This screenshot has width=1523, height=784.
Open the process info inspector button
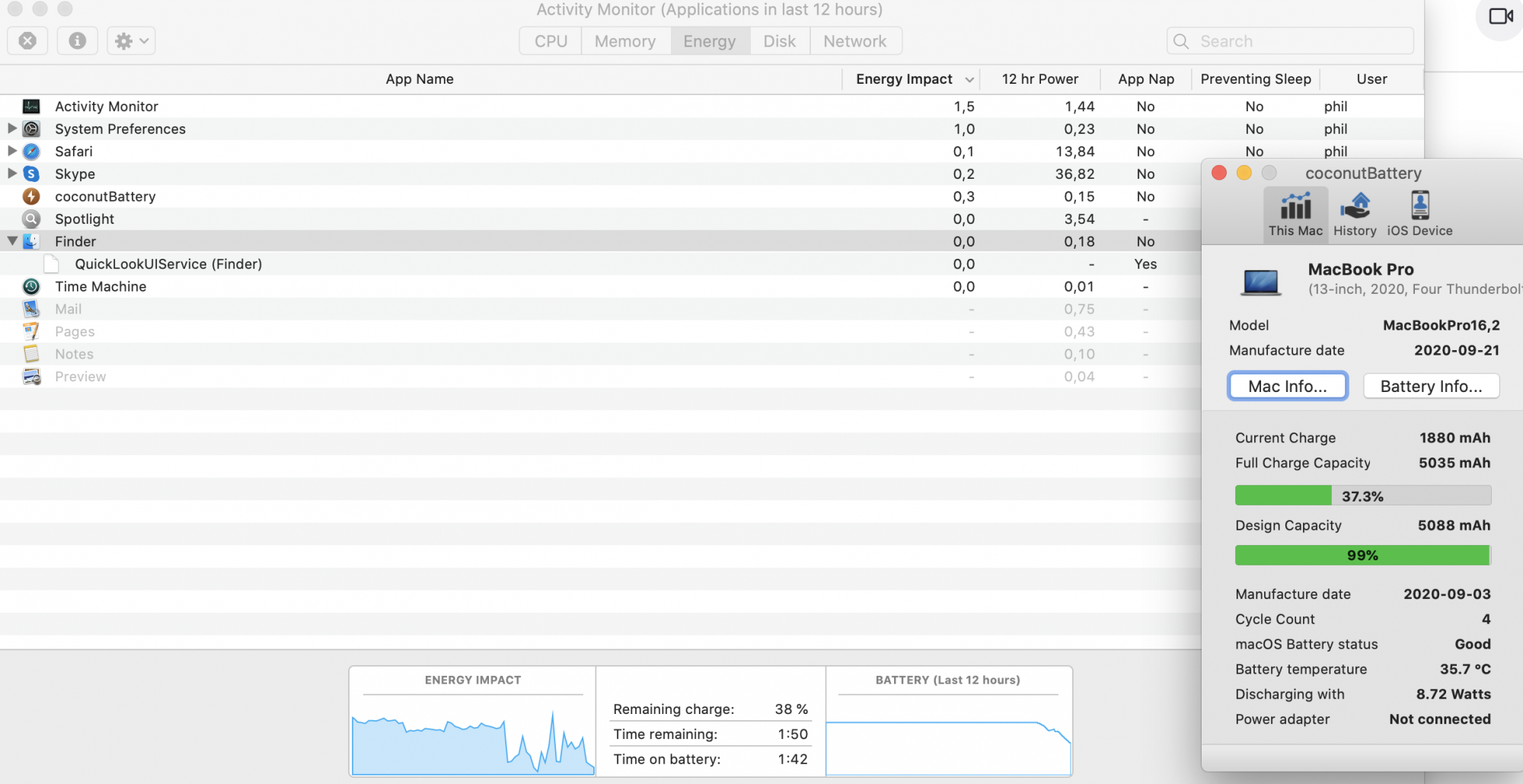click(77, 40)
